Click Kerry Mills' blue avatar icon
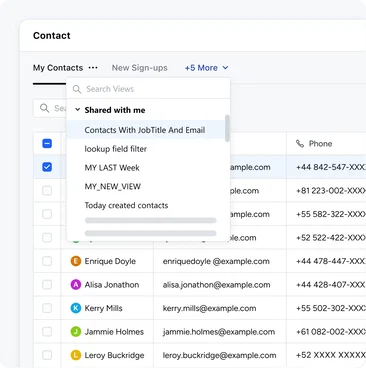The image size is (366, 368). coord(76,308)
